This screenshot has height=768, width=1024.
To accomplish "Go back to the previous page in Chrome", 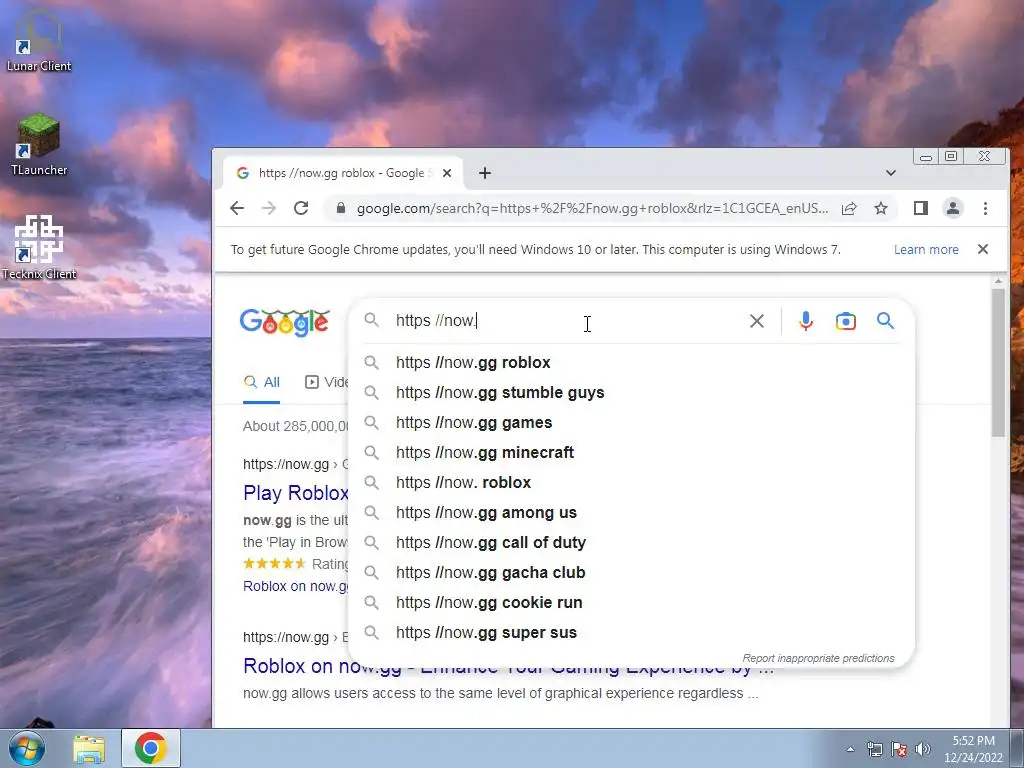I will [x=237, y=208].
